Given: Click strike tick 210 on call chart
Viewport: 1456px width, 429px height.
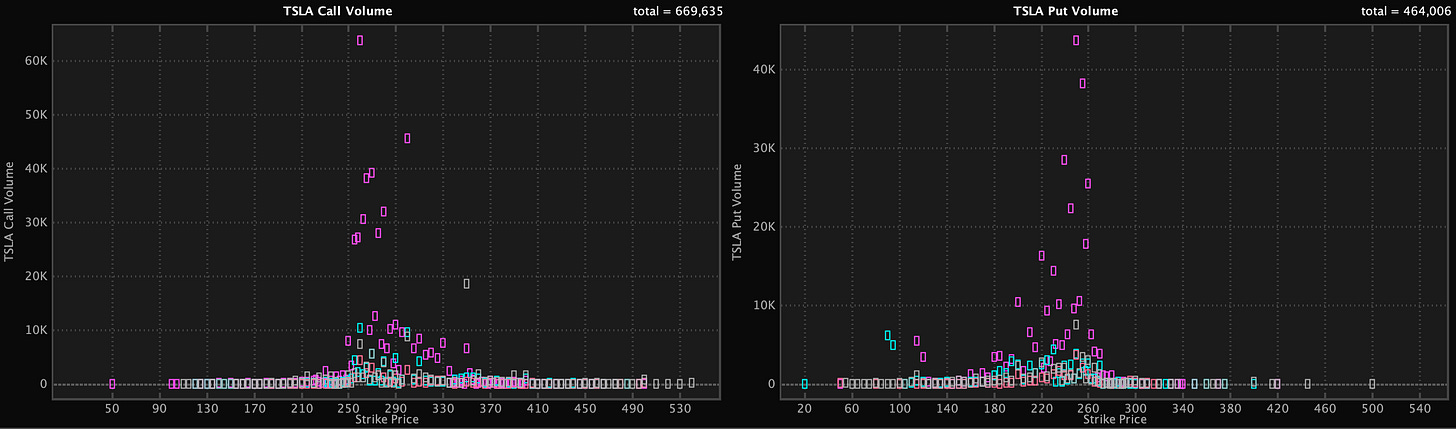Looking at the screenshot, I should [301, 409].
